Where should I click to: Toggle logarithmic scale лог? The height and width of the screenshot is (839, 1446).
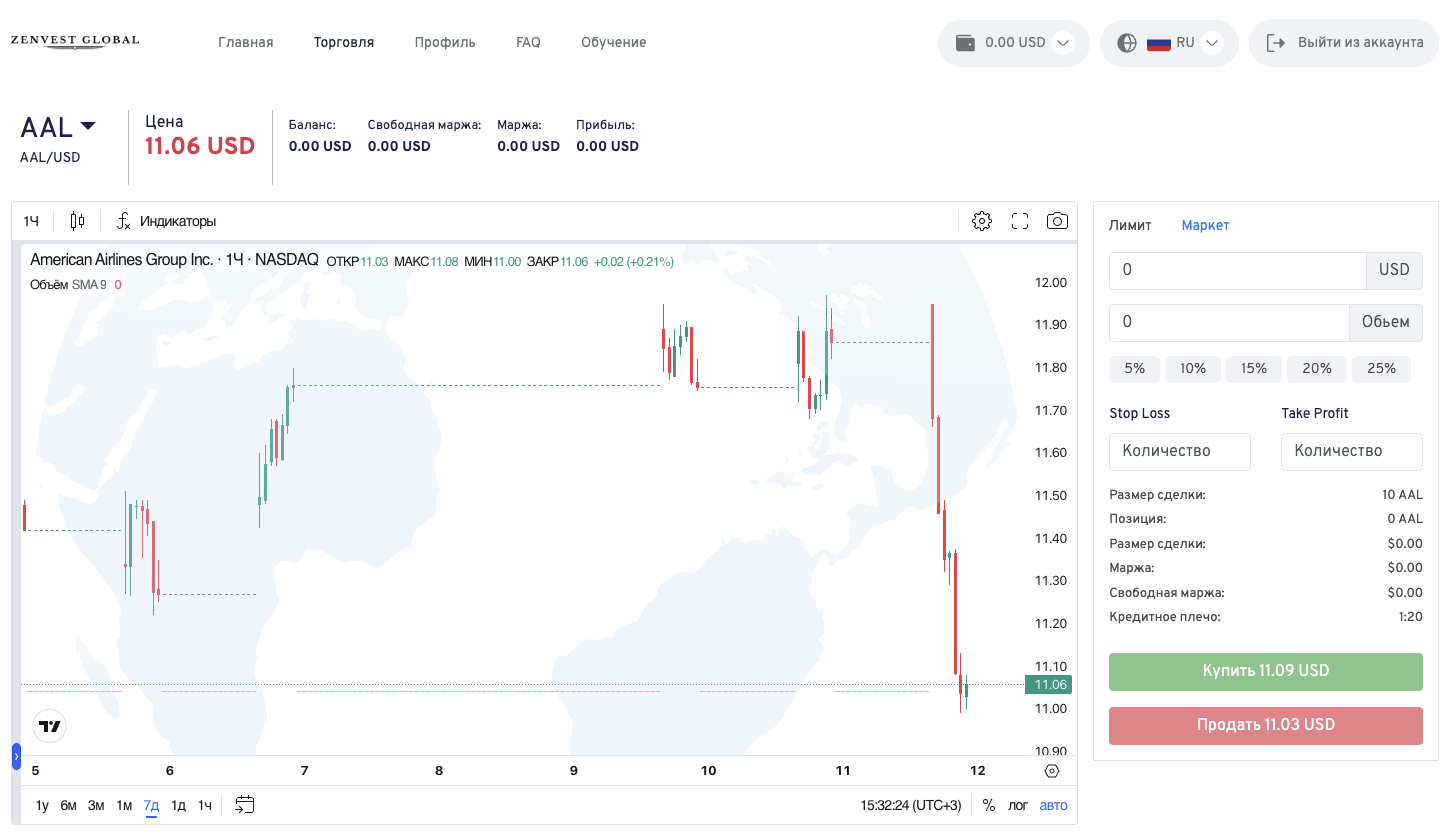[1018, 805]
